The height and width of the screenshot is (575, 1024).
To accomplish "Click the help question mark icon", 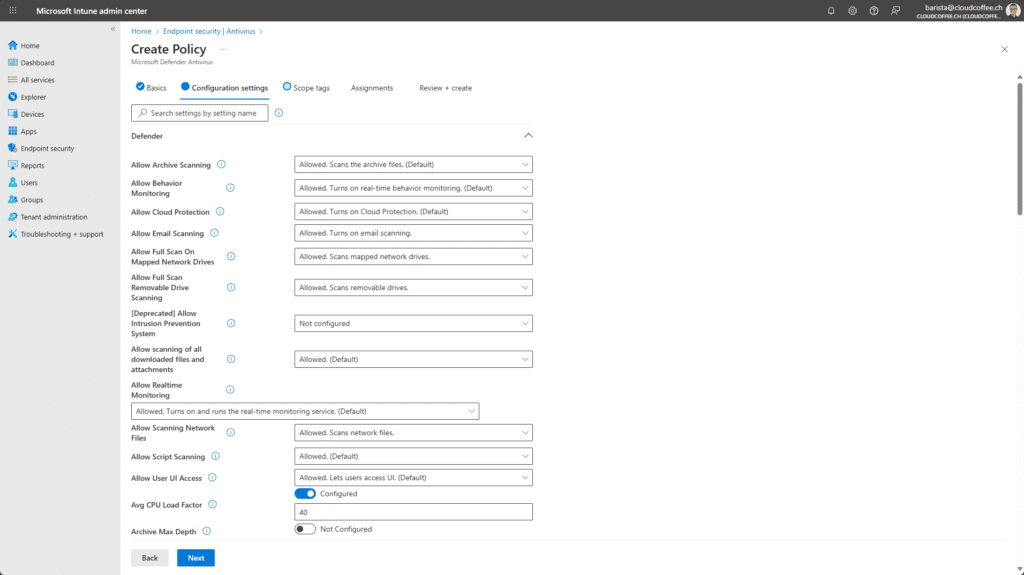I will [874, 10].
